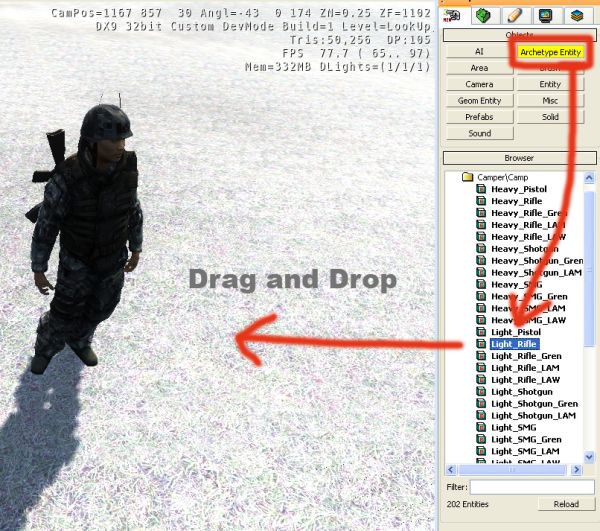
Task: Click the icon next to Heavy_Pistol
Action: pos(482,189)
